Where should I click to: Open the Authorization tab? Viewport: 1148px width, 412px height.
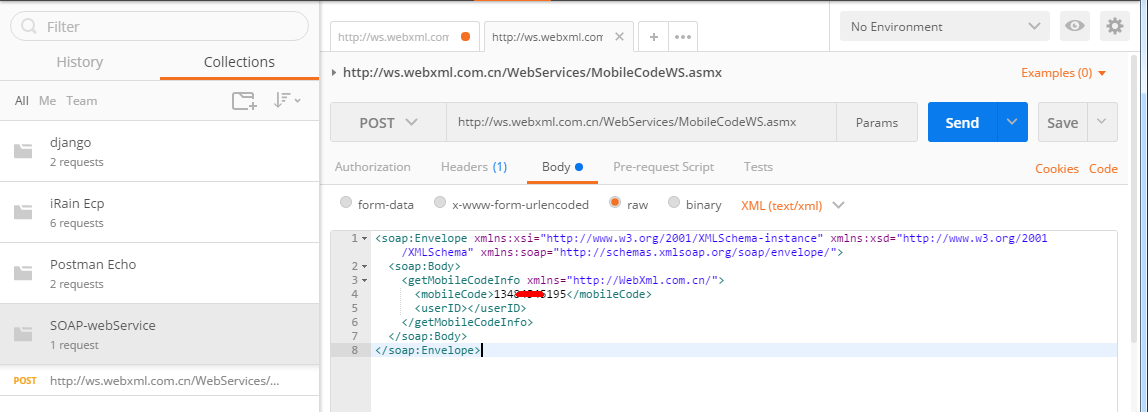click(373, 167)
